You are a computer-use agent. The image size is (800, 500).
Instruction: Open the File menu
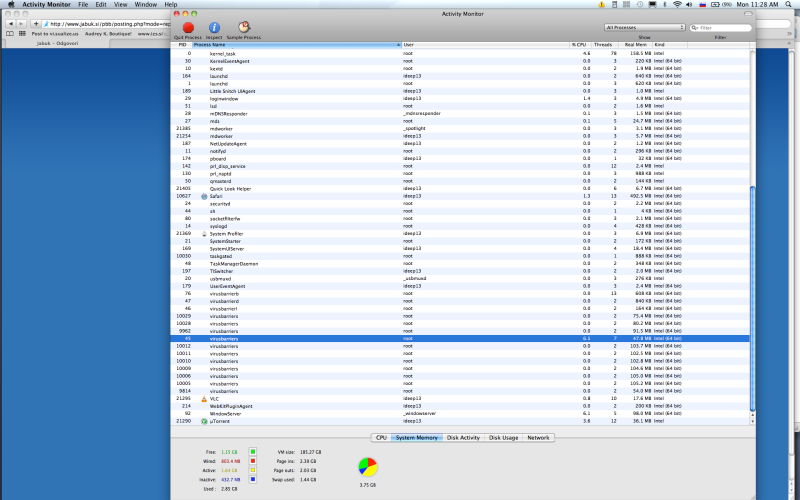(x=83, y=4)
